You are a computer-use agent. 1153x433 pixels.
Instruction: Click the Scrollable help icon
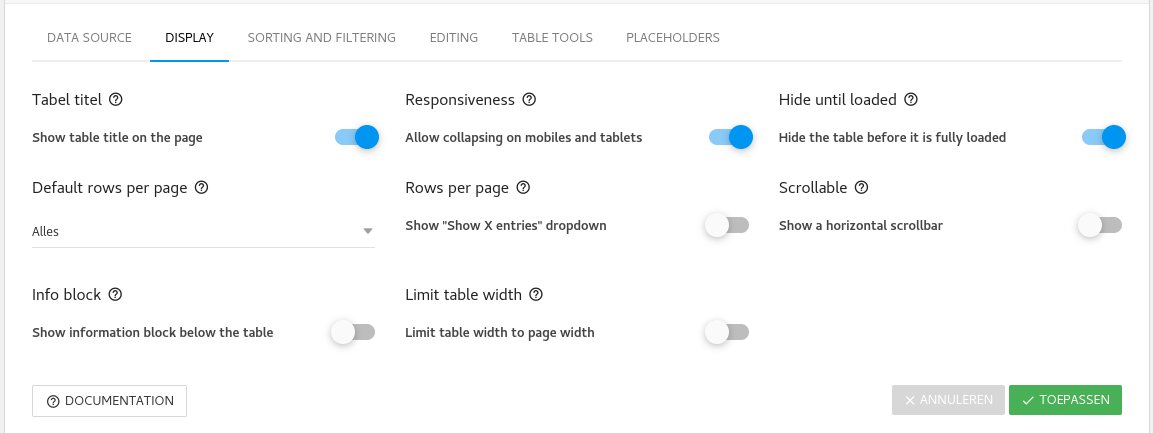862,187
